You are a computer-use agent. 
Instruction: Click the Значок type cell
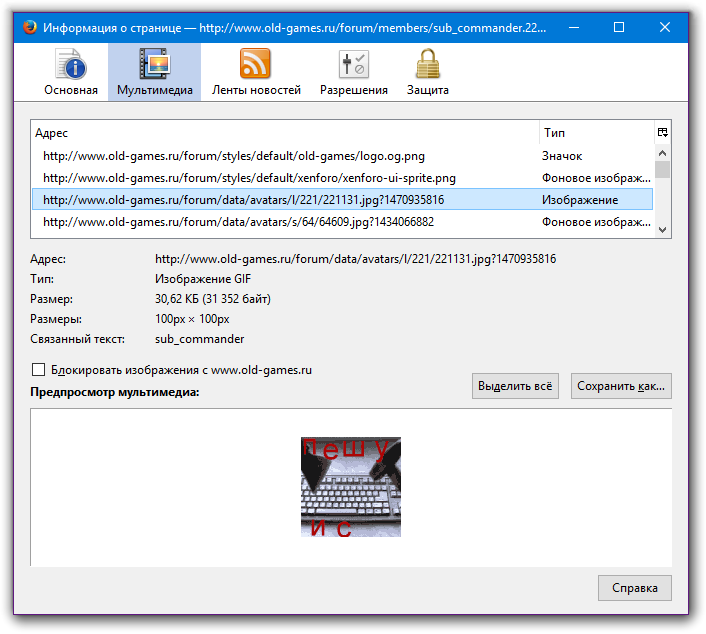[x=561, y=156]
